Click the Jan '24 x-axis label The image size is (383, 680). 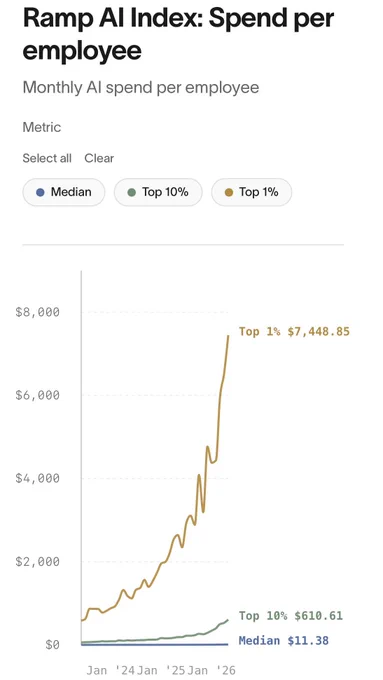(111, 670)
